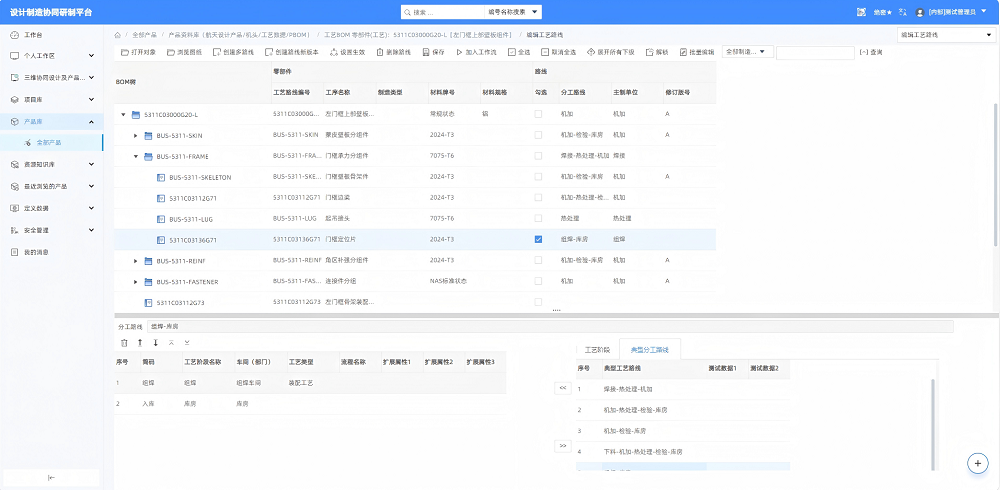Select the 典型分工路线 tab
The image size is (1000, 490).
pyautogui.click(x=650, y=350)
